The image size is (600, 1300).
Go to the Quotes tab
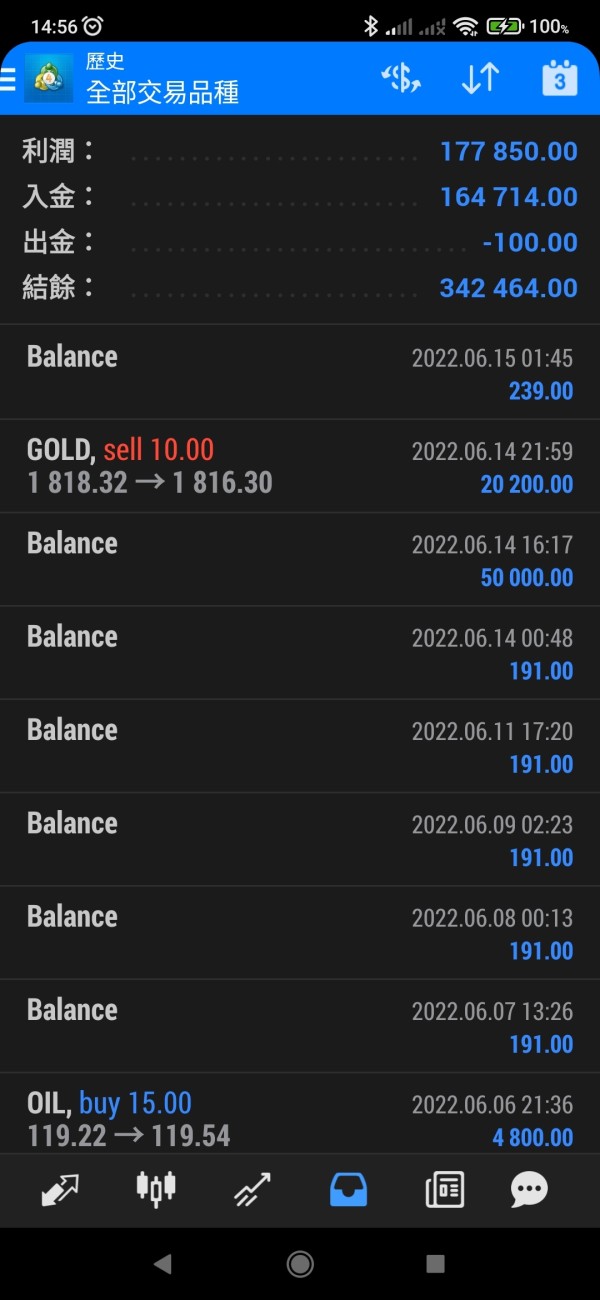[x=61, y=1189]
